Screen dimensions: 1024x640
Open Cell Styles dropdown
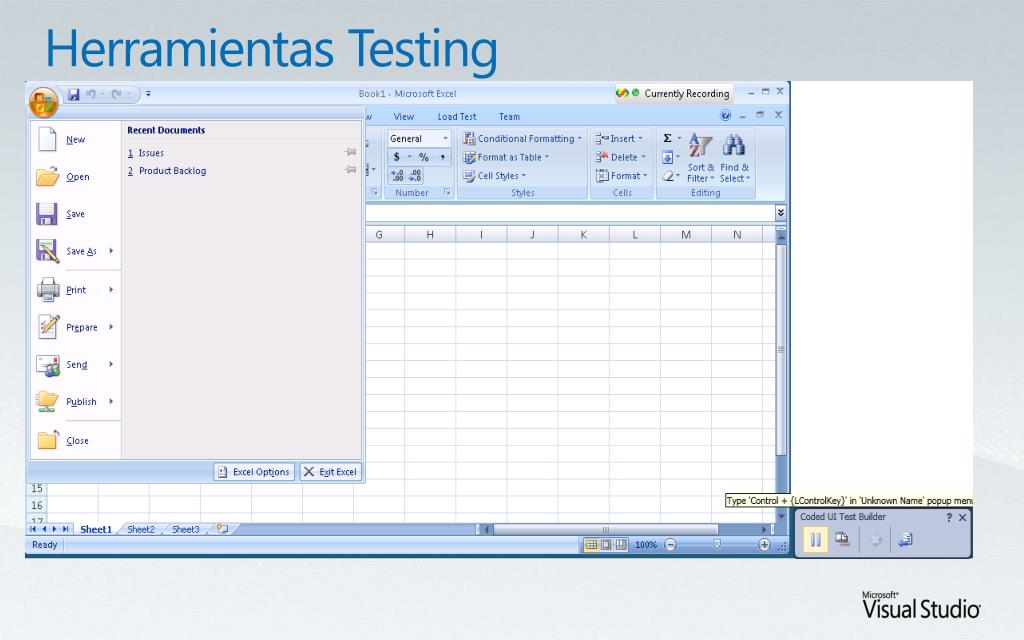(x=494, y=176)
